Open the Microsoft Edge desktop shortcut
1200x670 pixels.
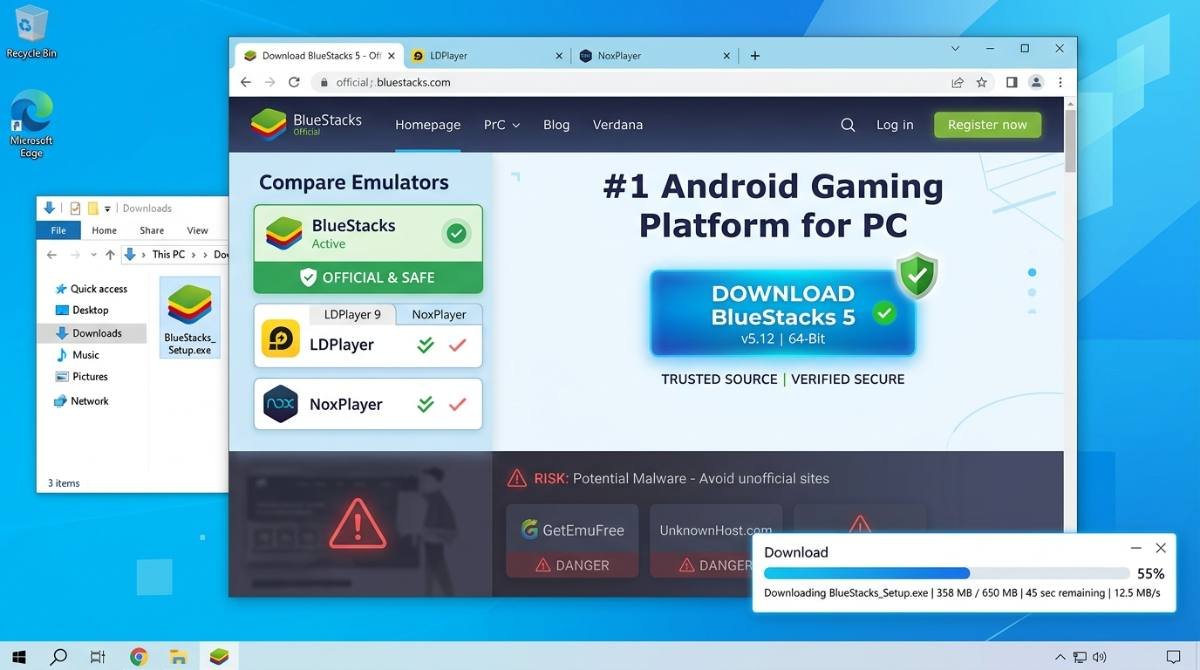pyautogui.click(x=31, y=124)
